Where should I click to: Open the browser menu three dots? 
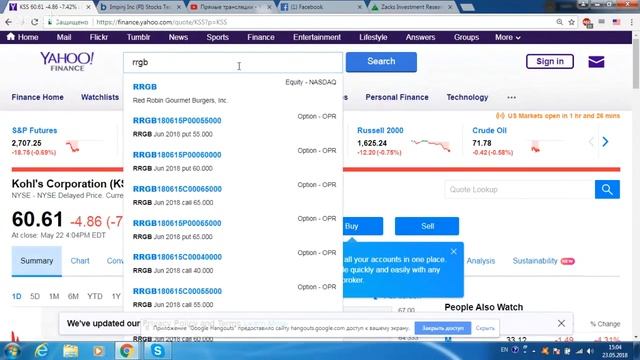tap(631, 22)
